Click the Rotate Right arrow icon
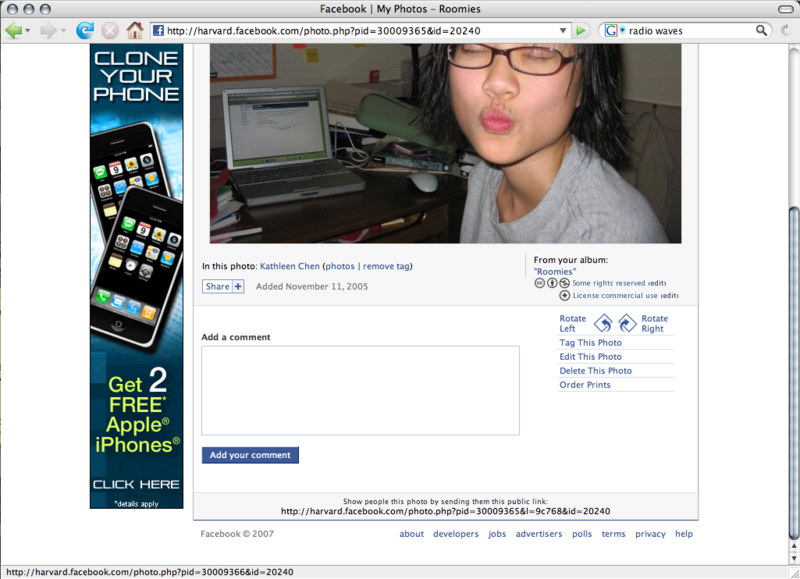The width and height of the screenshot is (800, 579). click(627, 323)
